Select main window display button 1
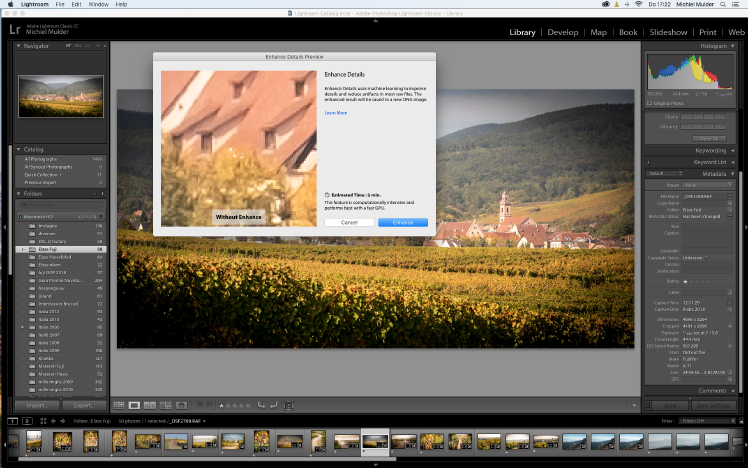Image resolution: width=748 pixels, height=468 pixels. pyautogui.click(x=13, y=421)
